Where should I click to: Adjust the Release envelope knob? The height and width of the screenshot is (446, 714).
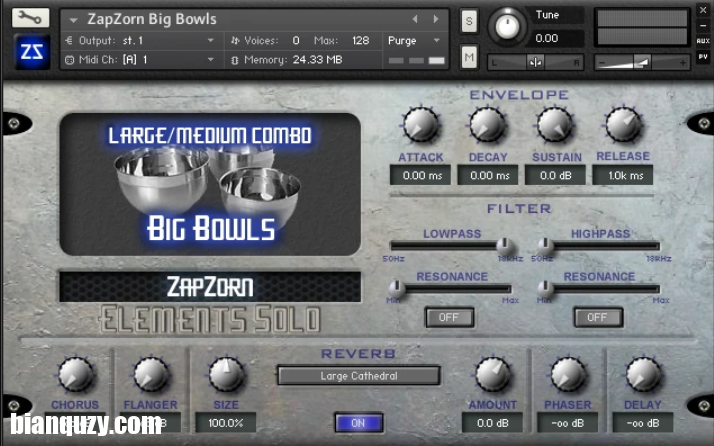tap(623, 124)
